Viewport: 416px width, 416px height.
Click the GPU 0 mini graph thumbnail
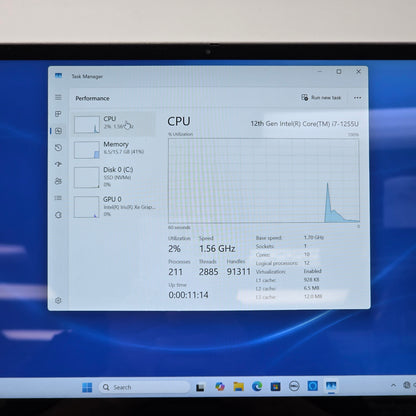[87, 207]
